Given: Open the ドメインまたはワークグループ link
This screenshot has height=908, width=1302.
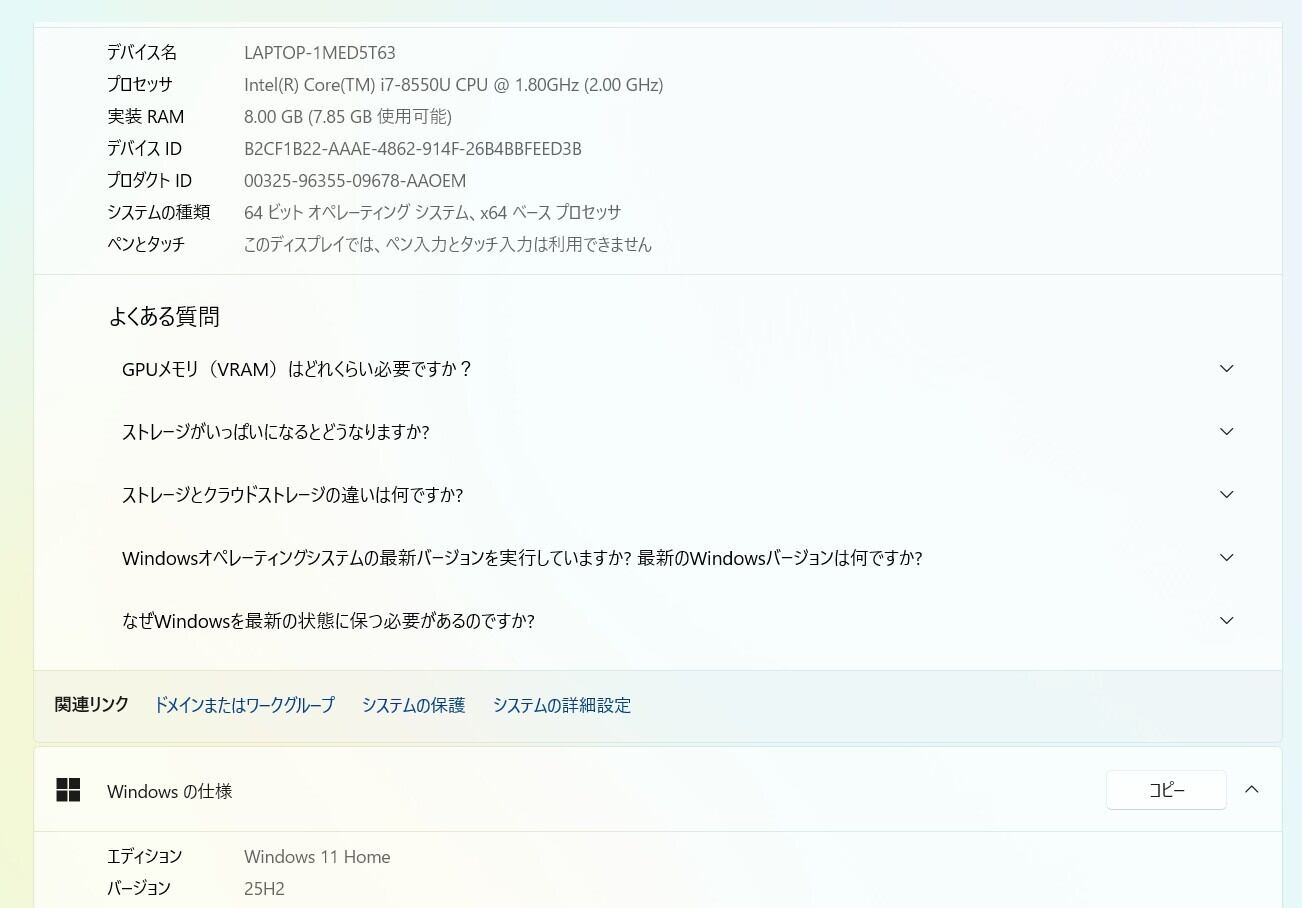Looking at the screenshot, I should pos(244,705).
